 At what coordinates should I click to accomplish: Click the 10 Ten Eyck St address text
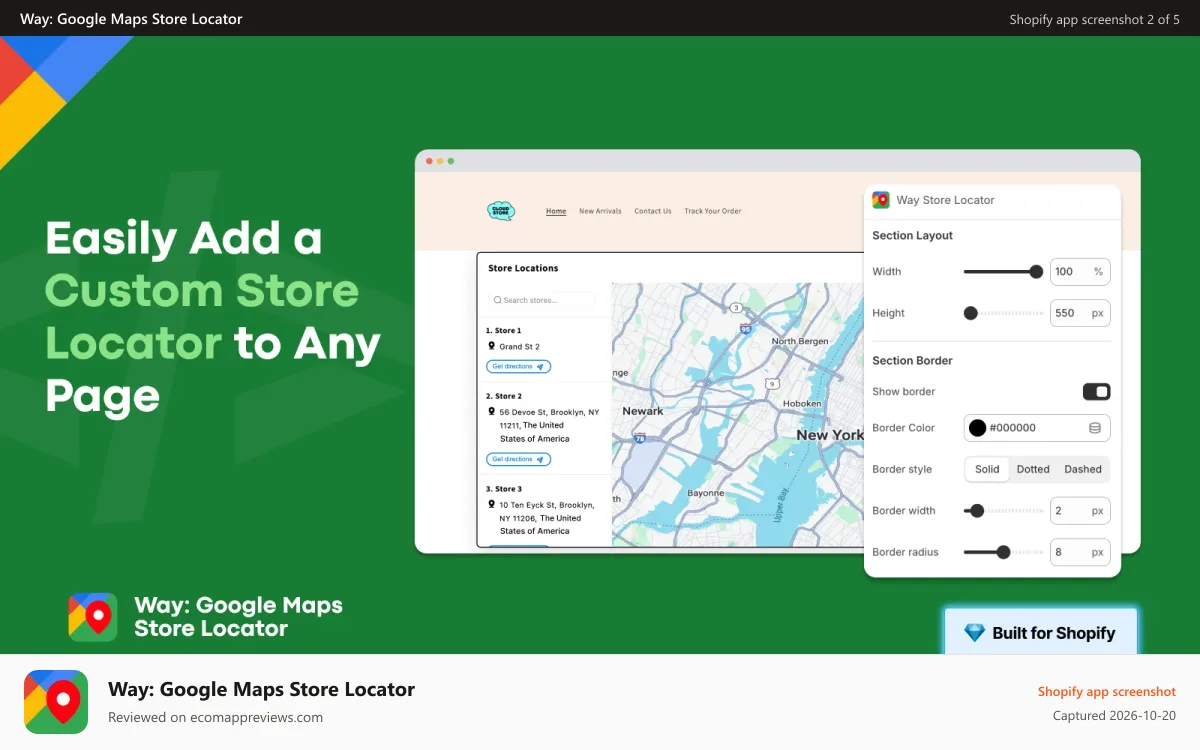tap(546, 518)
